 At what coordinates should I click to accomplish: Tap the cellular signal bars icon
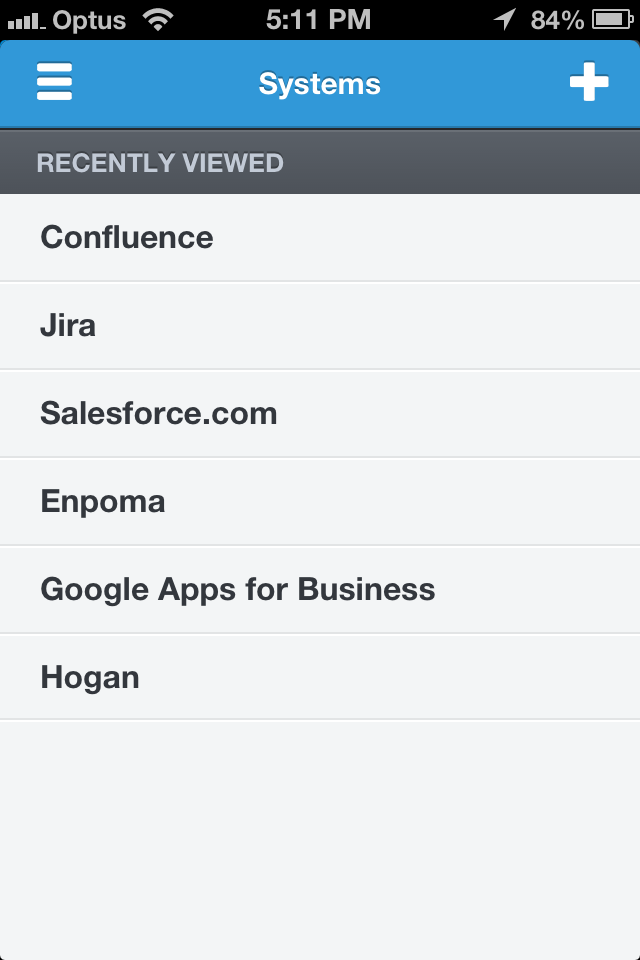pos(26,20)
